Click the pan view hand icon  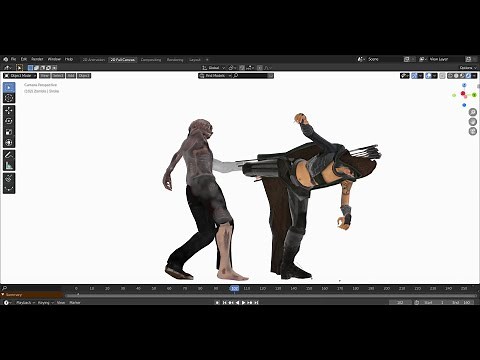[473, 122]
